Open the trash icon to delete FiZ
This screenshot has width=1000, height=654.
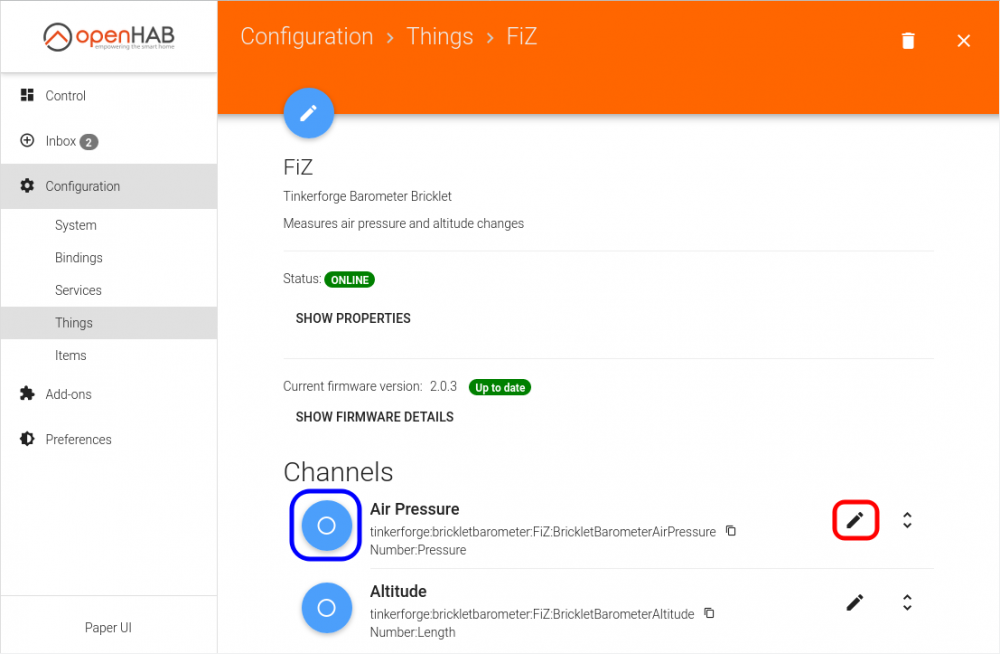tap(908, 40)
